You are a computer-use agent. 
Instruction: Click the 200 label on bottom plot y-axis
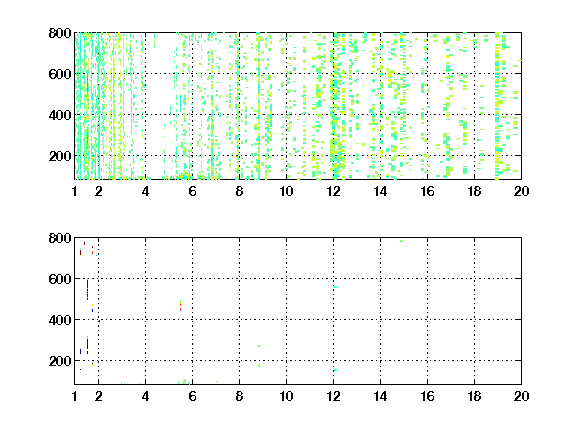[x=60, y=361]
